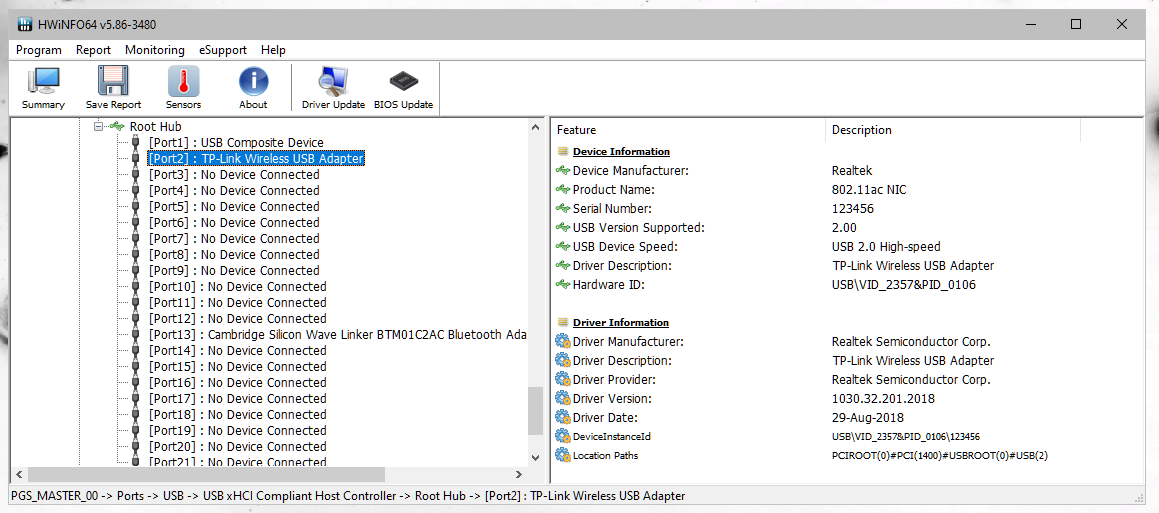The width and height of the screenshot is (1159, 513).
Task: Select Port3 No Device Connected
Action: coord(234,174)
